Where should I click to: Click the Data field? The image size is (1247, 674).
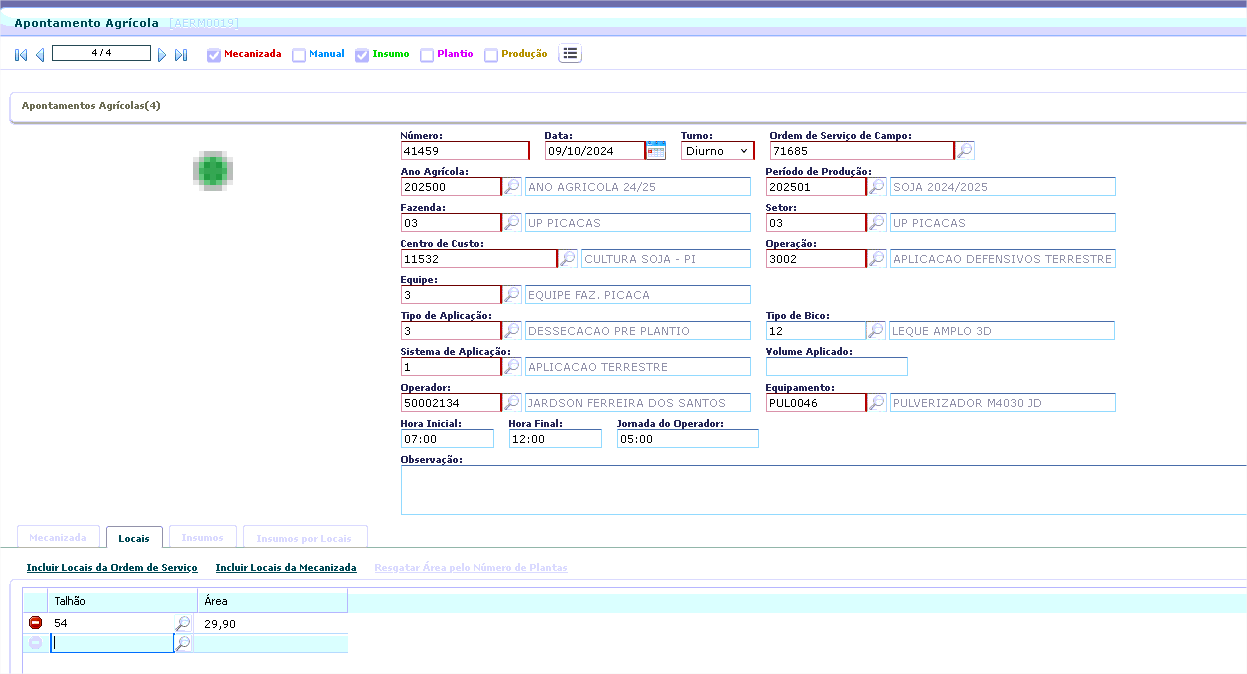[x=594, y=151]
